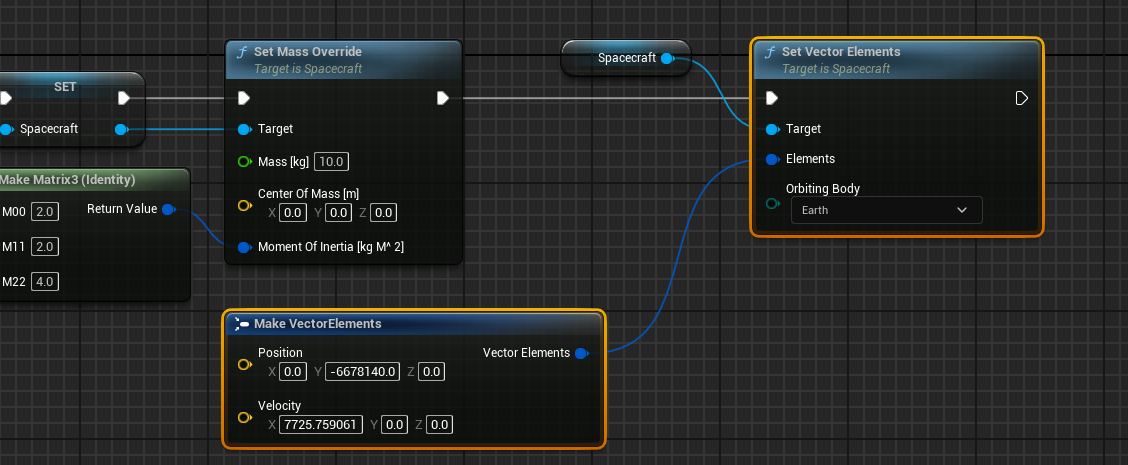Open the Orbiting Body dropdown

pos(886,210)
